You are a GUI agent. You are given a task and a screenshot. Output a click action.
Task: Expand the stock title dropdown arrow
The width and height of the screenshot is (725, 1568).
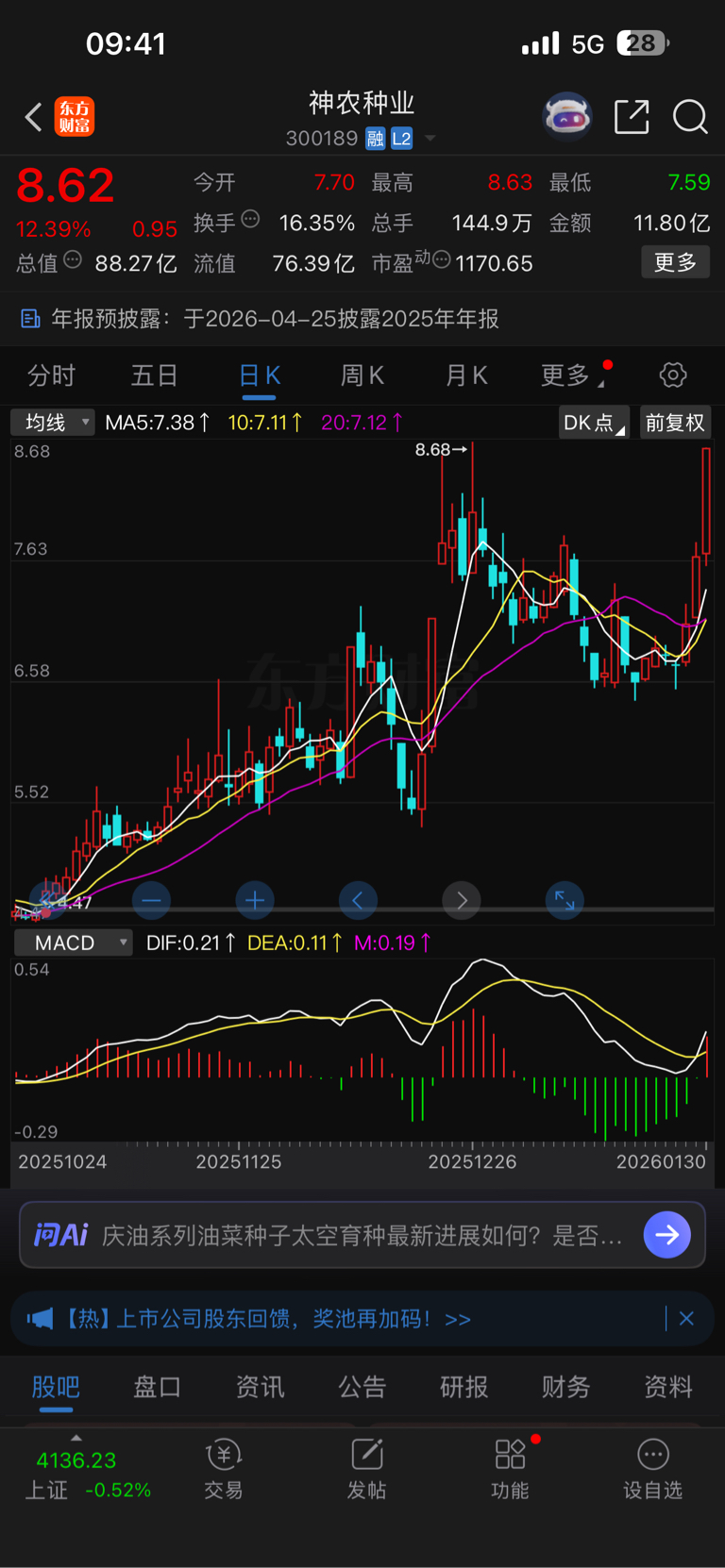[430, 139]
